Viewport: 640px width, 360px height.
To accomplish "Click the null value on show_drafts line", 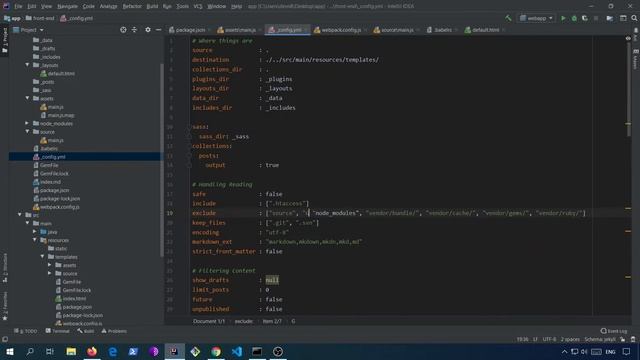I will [x=272, y=280].
